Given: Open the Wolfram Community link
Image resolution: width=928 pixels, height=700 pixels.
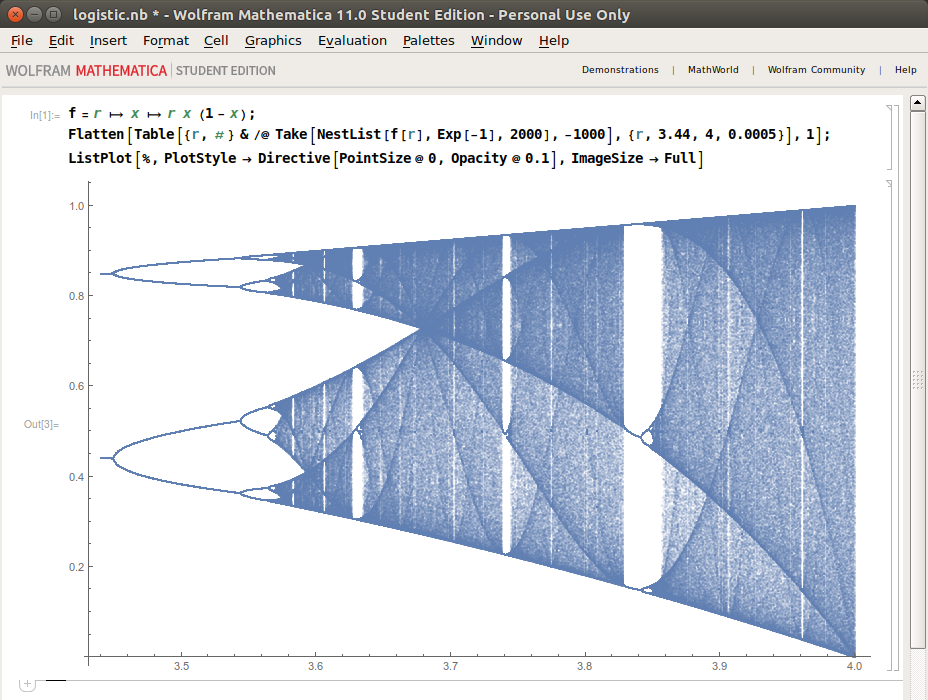Looking at the screenshot, I should pyautogui.click(x=816, y=70).
